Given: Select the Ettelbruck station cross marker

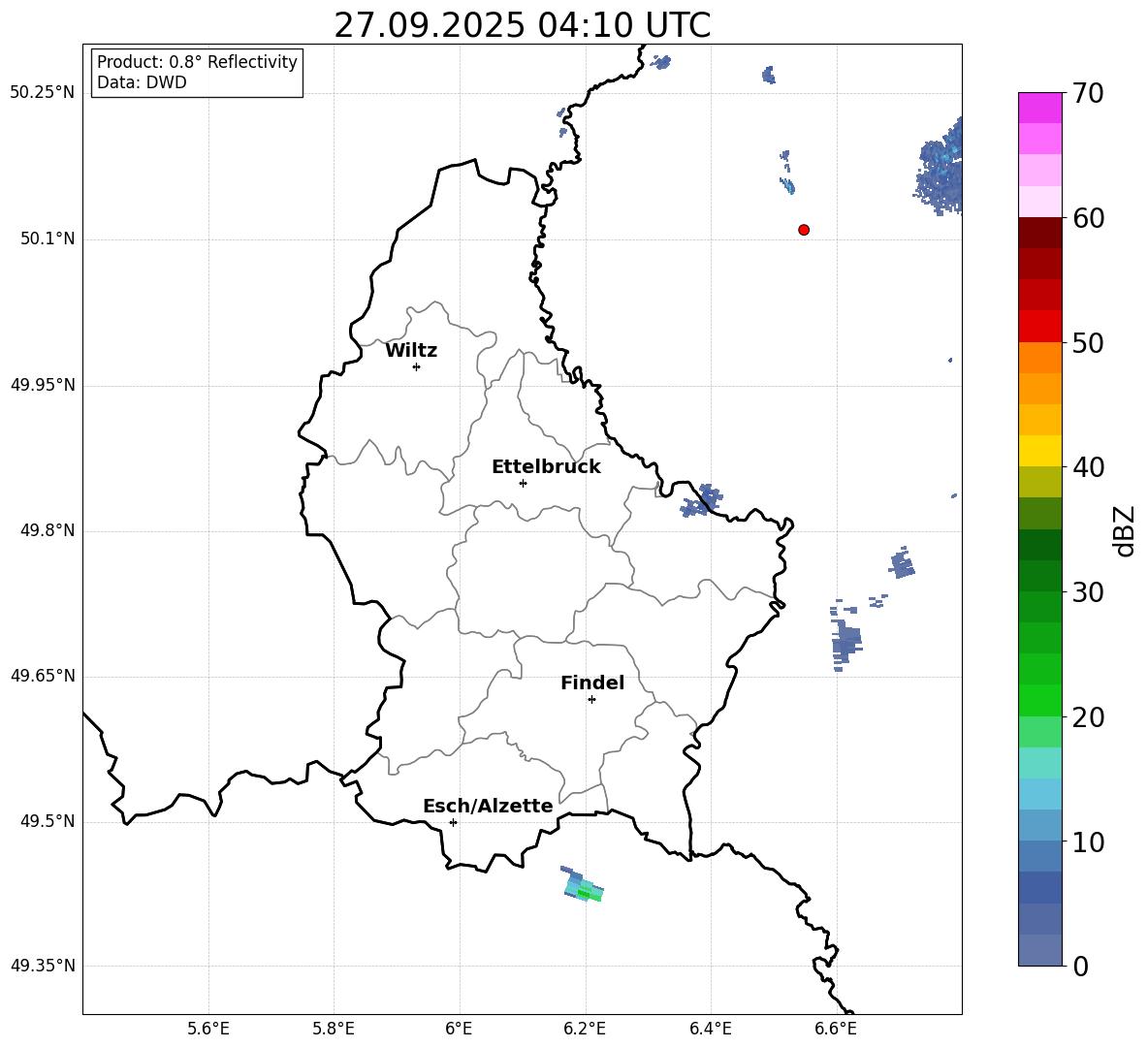Looking at the screenshot, I should tap(523, 483).
